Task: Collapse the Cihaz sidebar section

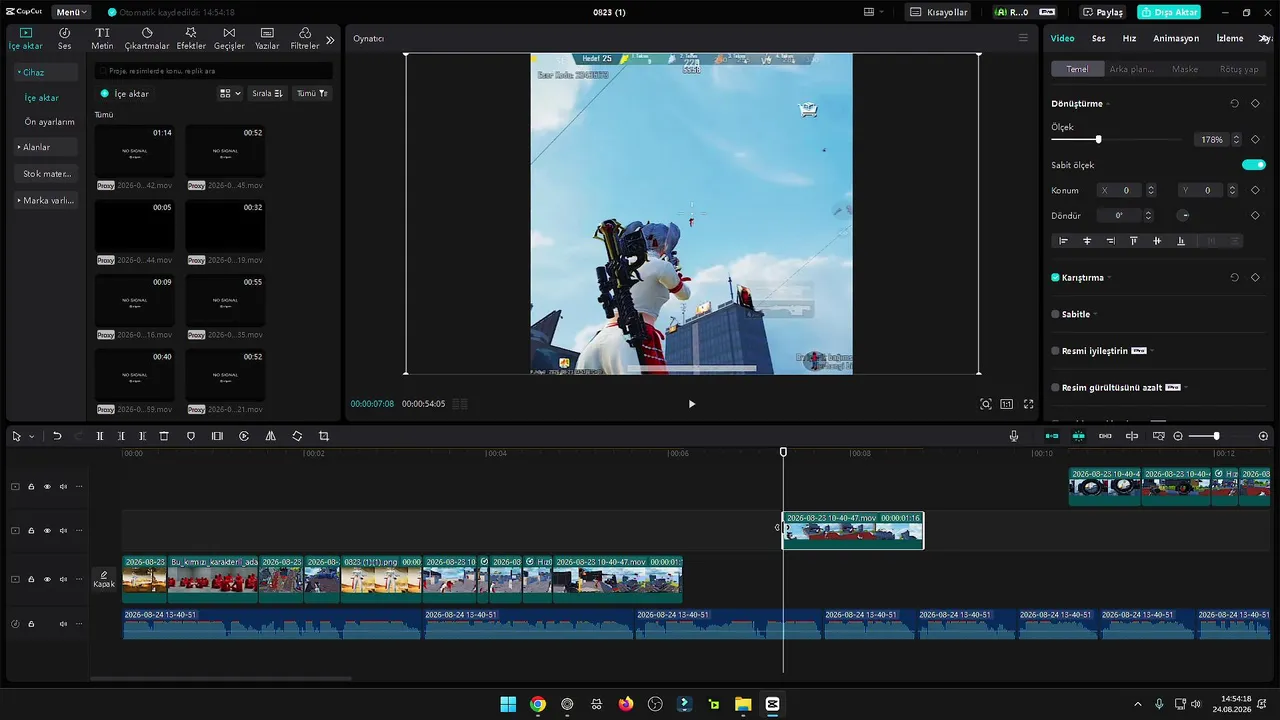Action: click(46, 72)
